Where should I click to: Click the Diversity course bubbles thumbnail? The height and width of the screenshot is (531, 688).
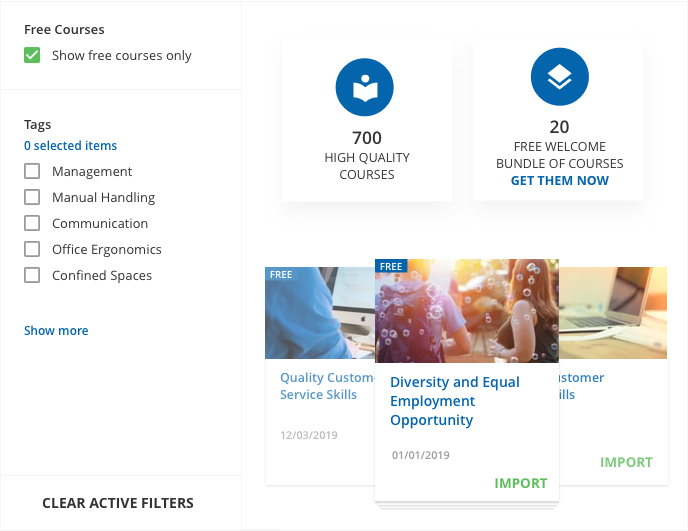coord(467,311)
